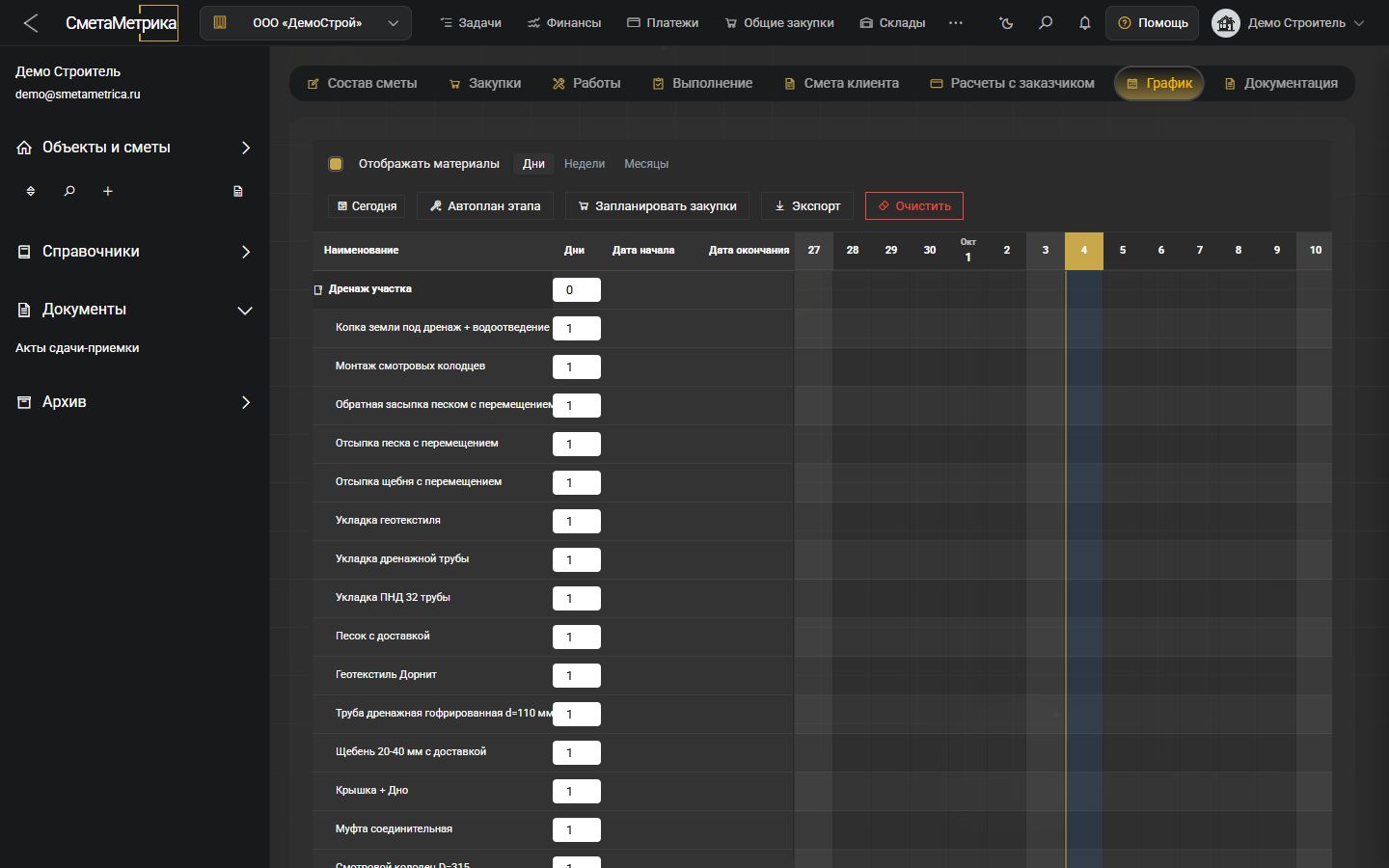
Task: Expand Архив section
Action: point(135,402)
